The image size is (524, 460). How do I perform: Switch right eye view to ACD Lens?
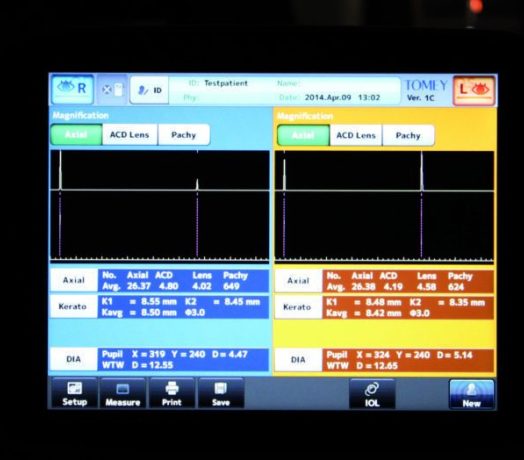130,135
